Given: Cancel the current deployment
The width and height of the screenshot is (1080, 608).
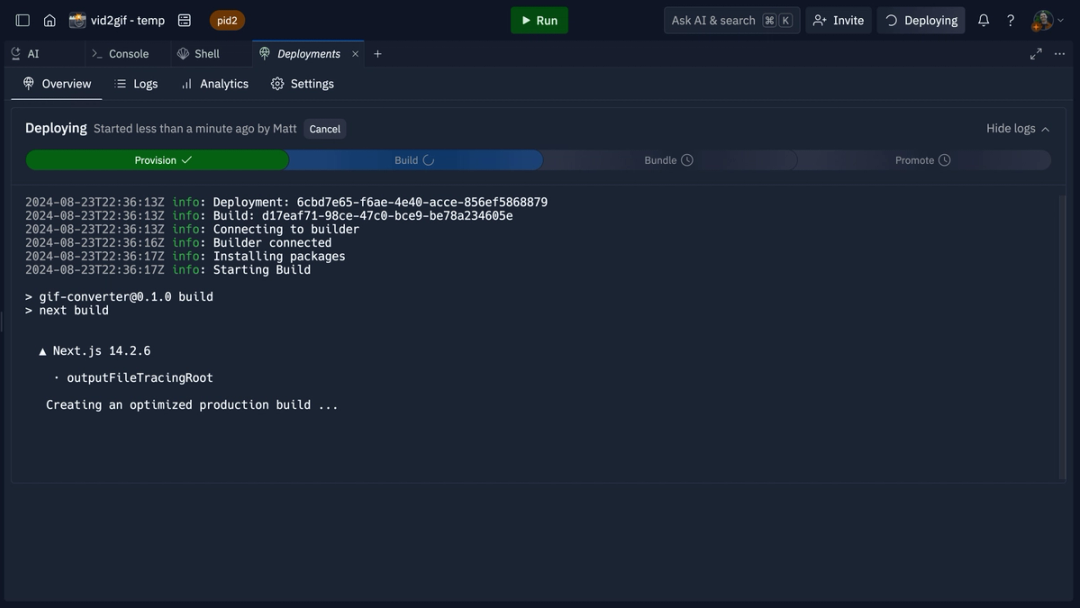Looking at the screenshot, I should pos(324,128).
